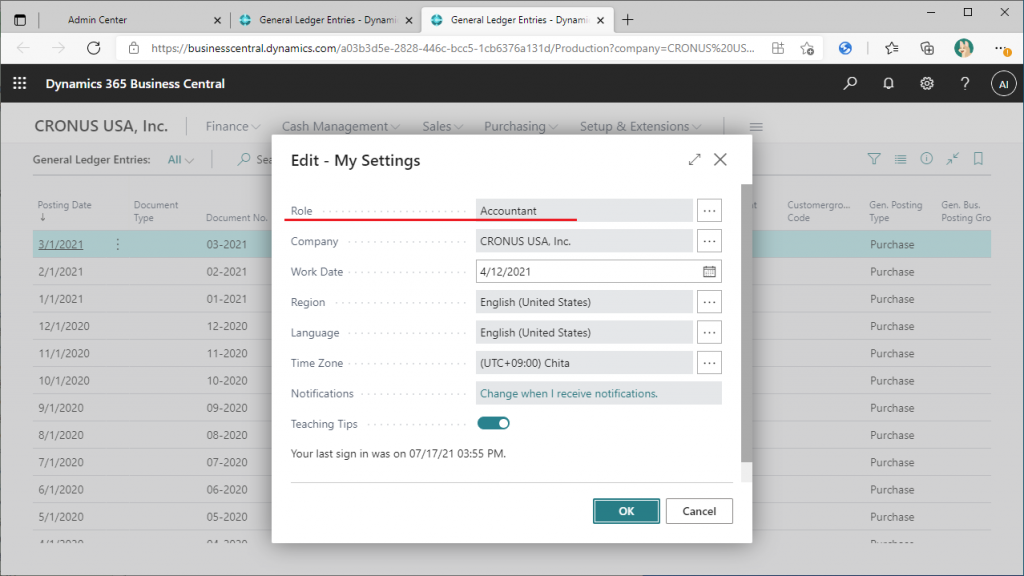Expand the Cash Management menu
This screenshot has width=1024, height=576.
click(x=341, y=126)
